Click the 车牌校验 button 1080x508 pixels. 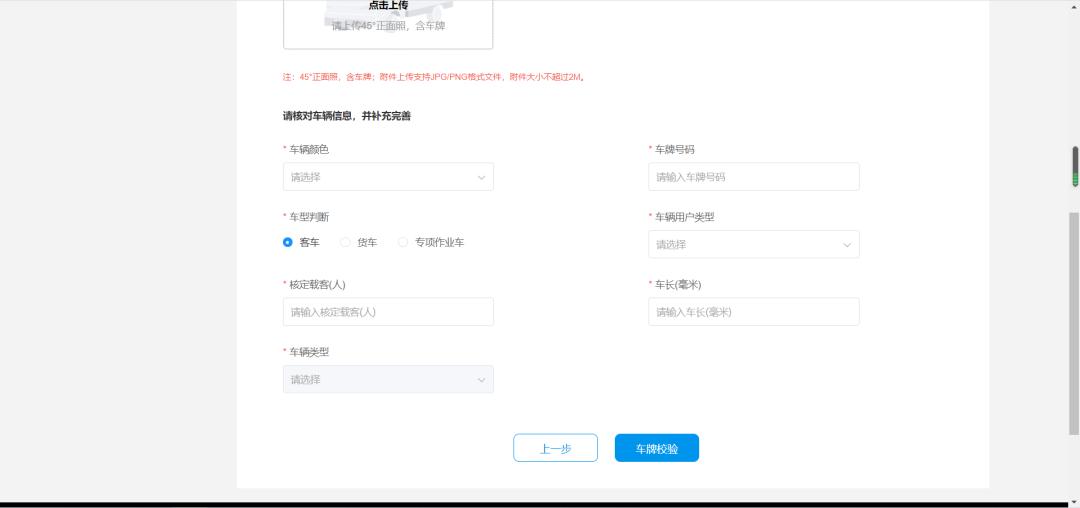click(x=656, y=448)
